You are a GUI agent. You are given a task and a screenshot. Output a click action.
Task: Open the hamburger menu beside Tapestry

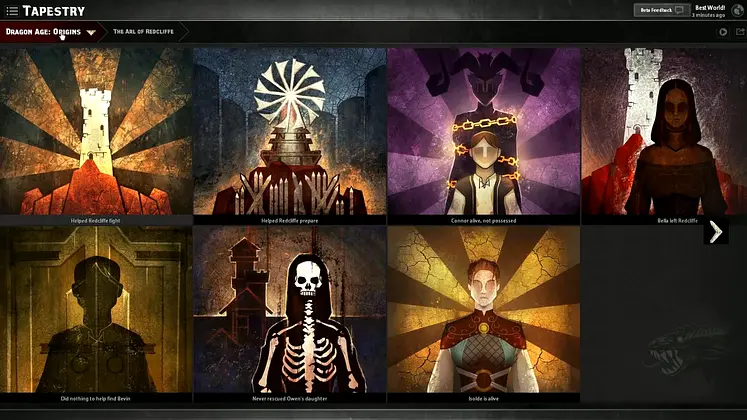click(12, 10)
